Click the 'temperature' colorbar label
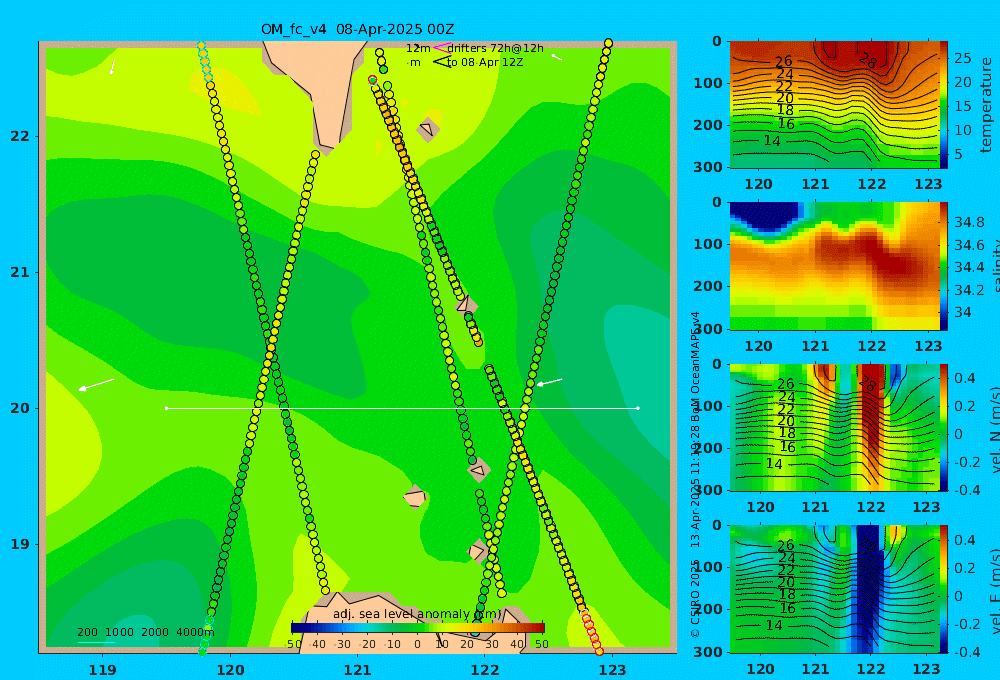Viewport: 1000px width, 680px height. [x=987, y=105]
